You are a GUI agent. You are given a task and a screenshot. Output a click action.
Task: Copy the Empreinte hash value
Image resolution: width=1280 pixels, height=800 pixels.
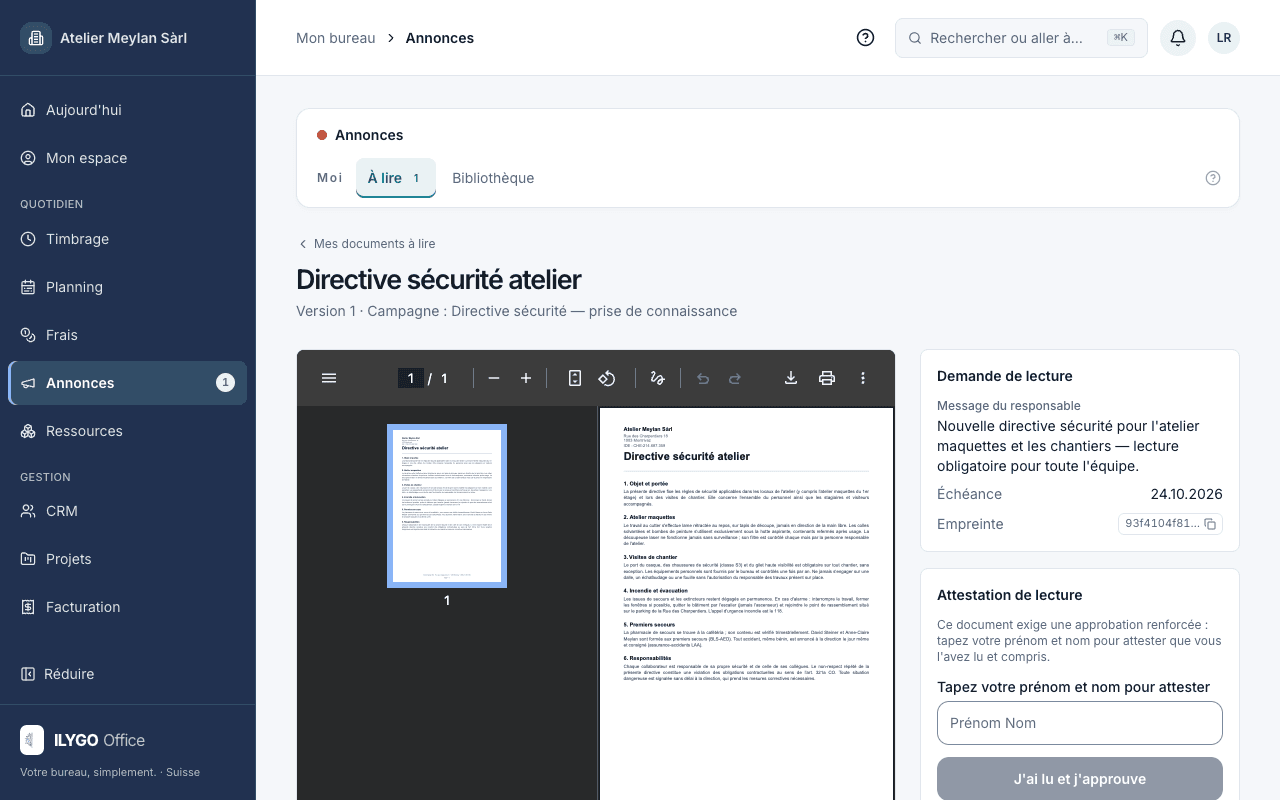1210,524
